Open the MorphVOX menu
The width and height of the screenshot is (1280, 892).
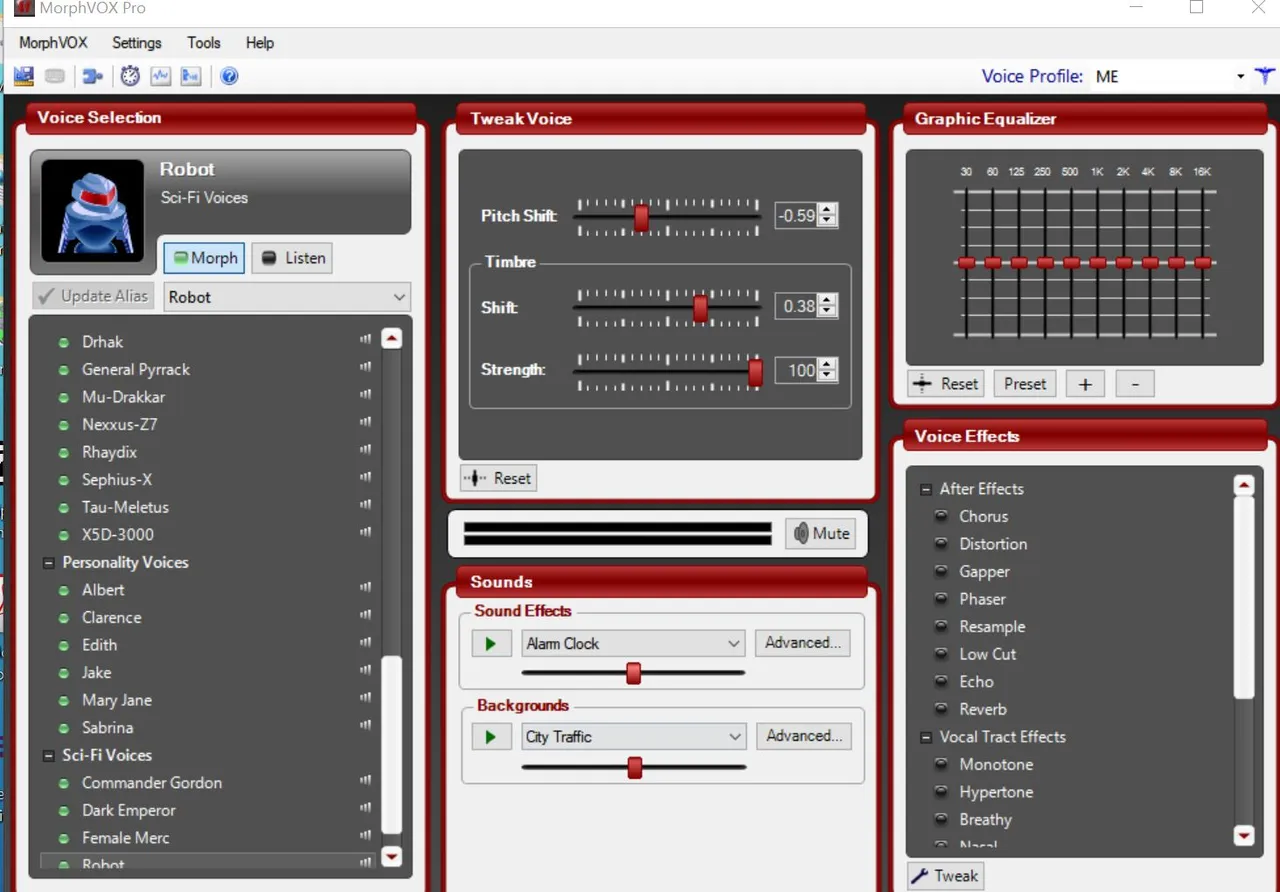[53, 43]
